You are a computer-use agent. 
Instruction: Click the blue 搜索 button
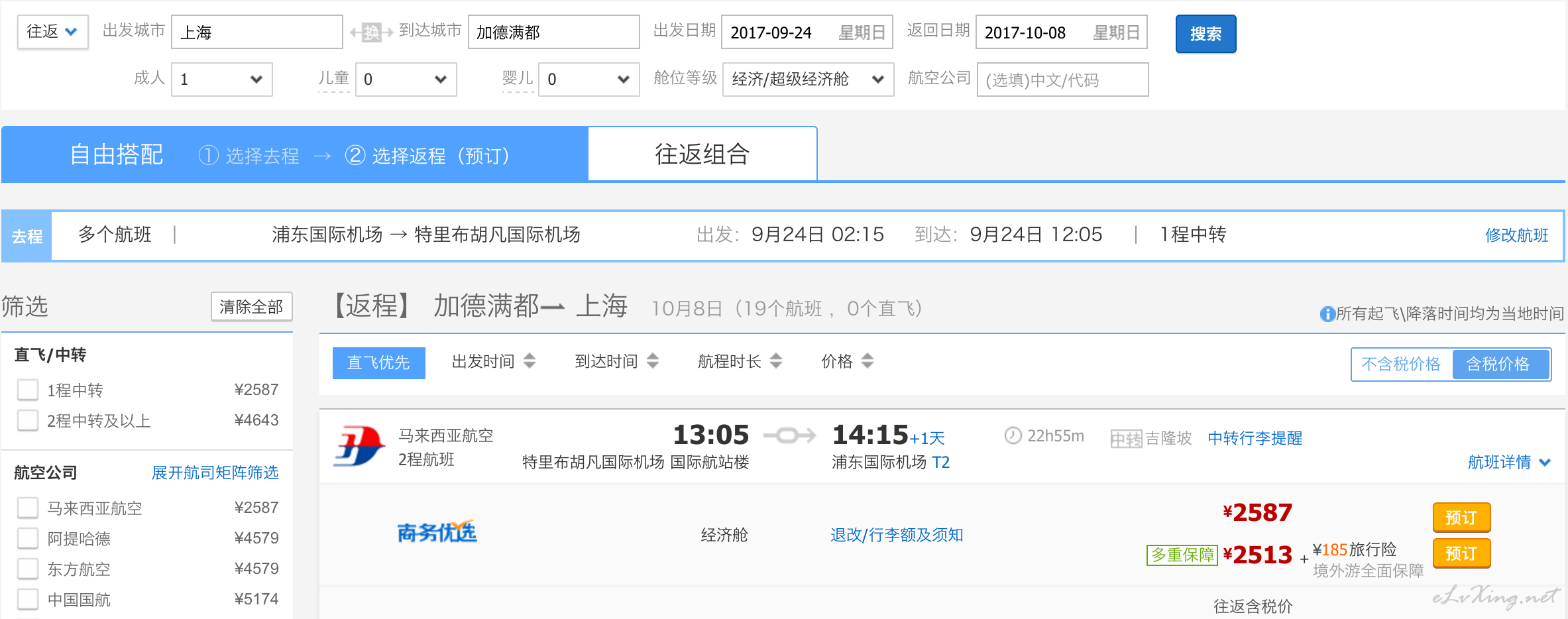tap(1205, 34)
